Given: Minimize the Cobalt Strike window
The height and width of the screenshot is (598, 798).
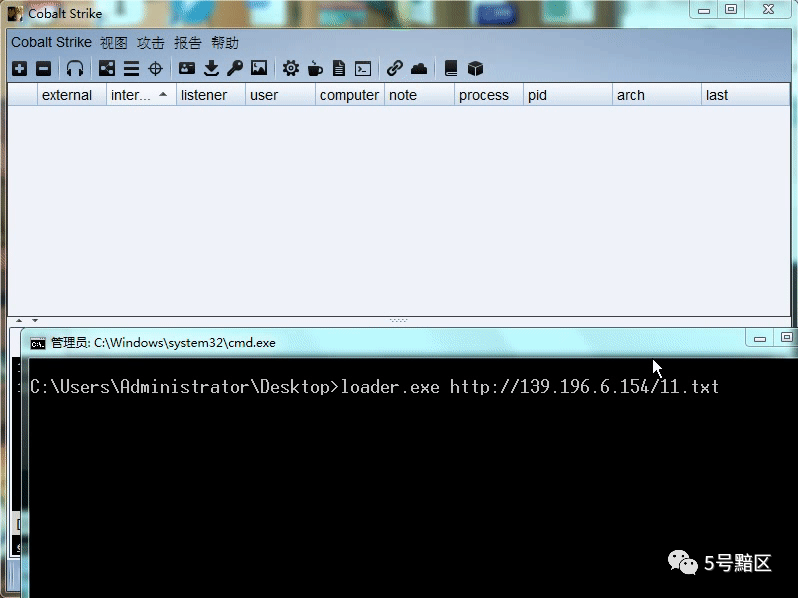Looking at the screenshot, I should [x=704, y=10].
